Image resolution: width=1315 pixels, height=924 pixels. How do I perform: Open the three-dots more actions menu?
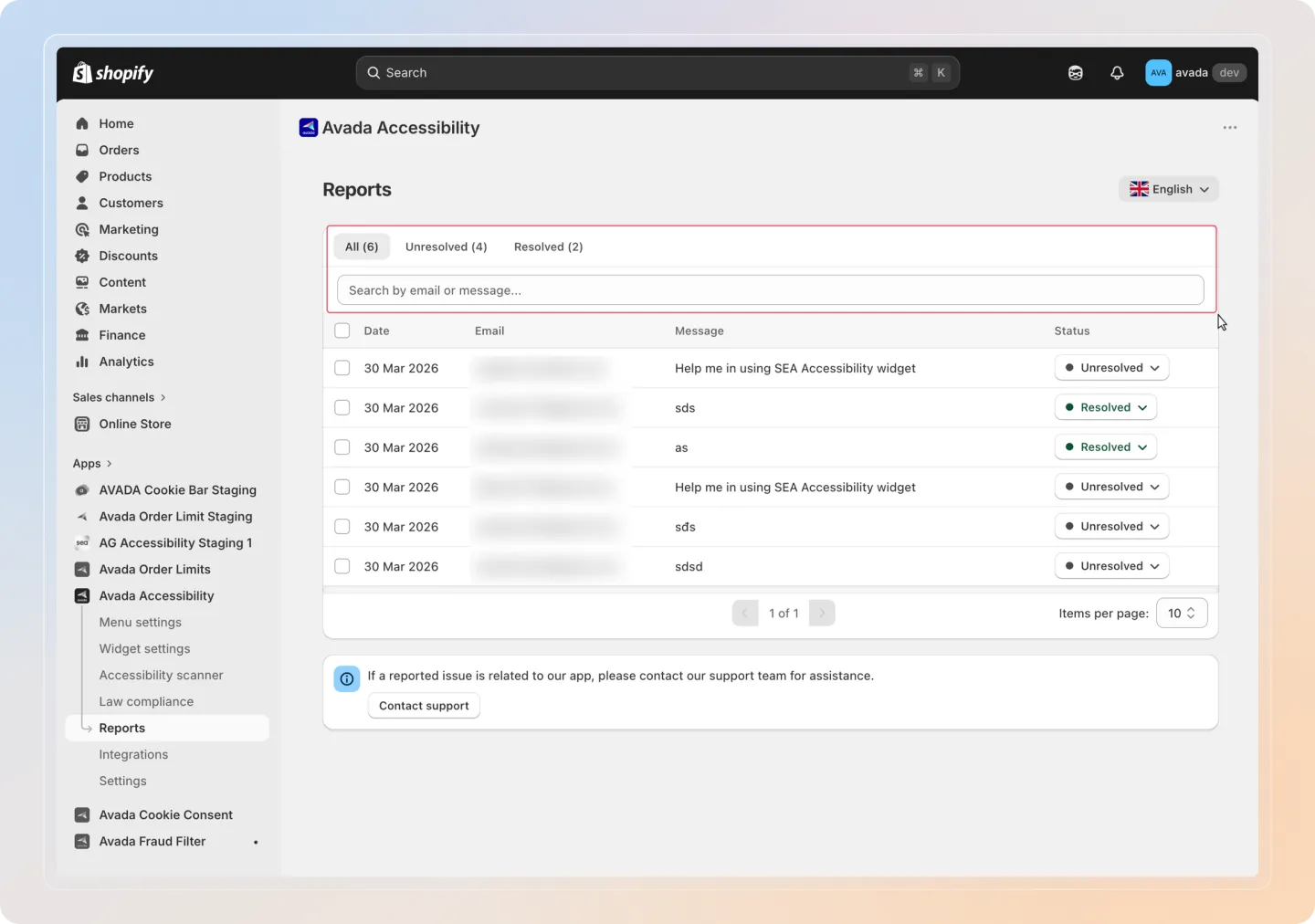pyautogui.click(x=1230, y=128)
